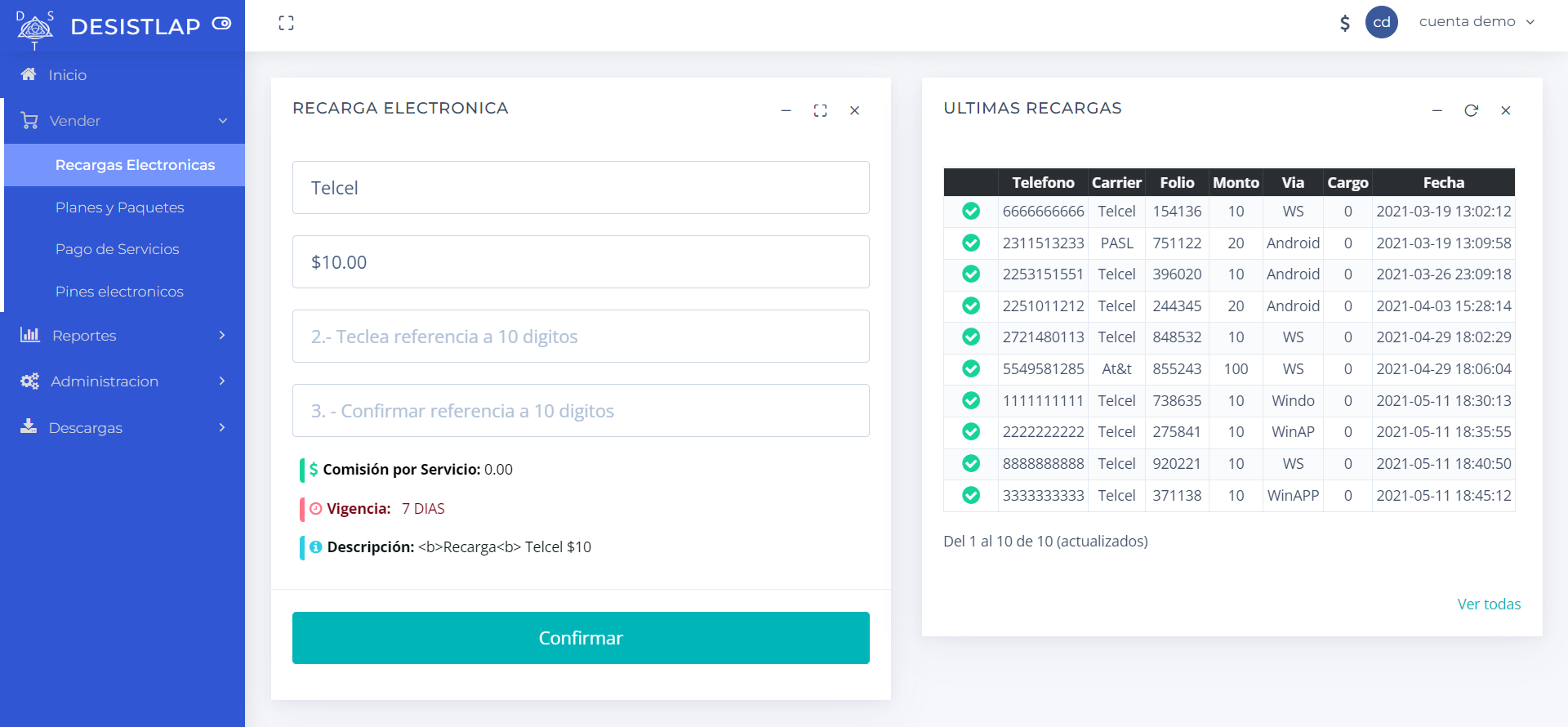
Task: Click the 'Teclea referencia a 10 digitos' field
Action: pyautogui.click(x=581, y=337)
